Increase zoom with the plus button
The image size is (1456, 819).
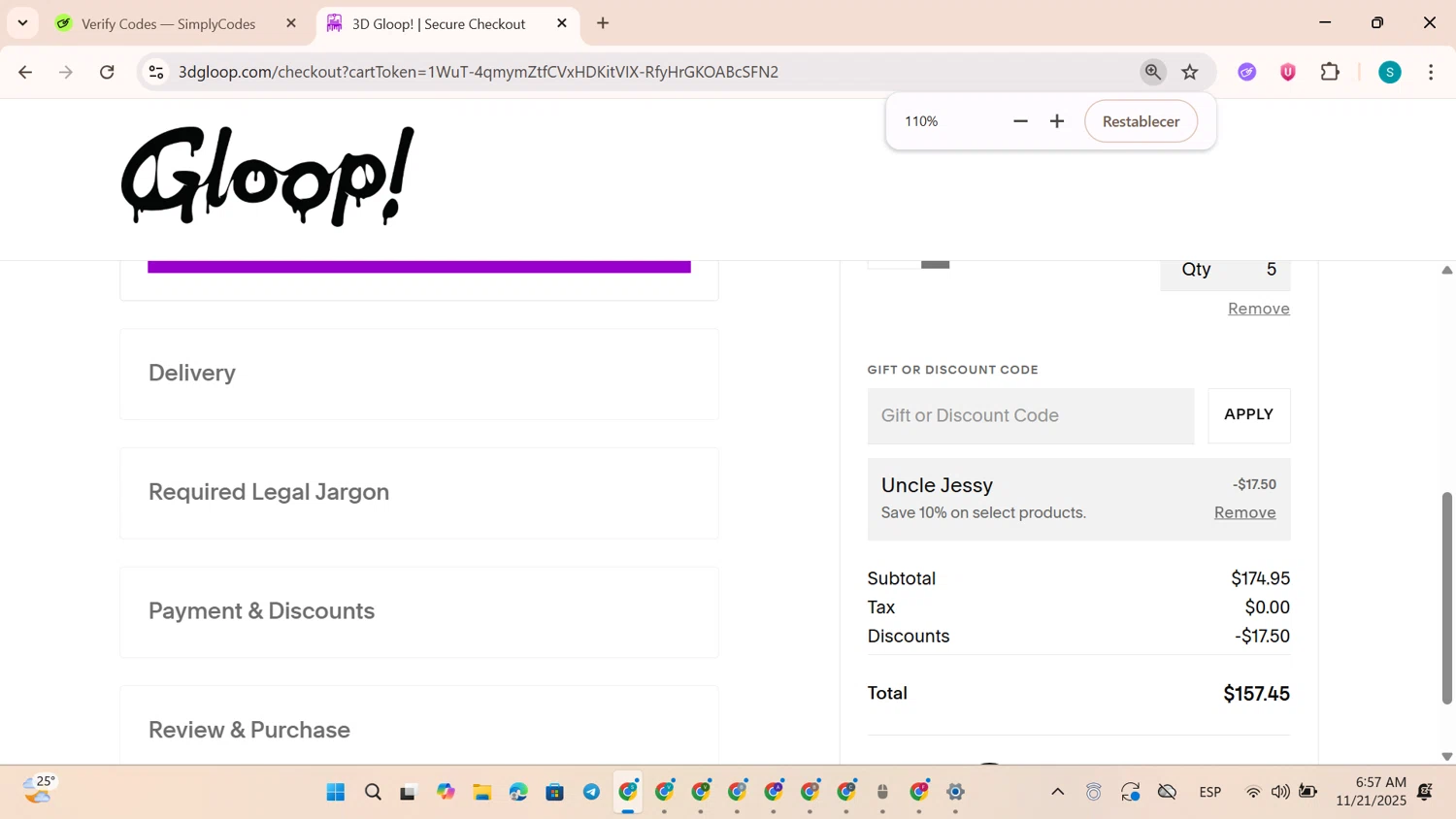click(x=1057, y=121)
